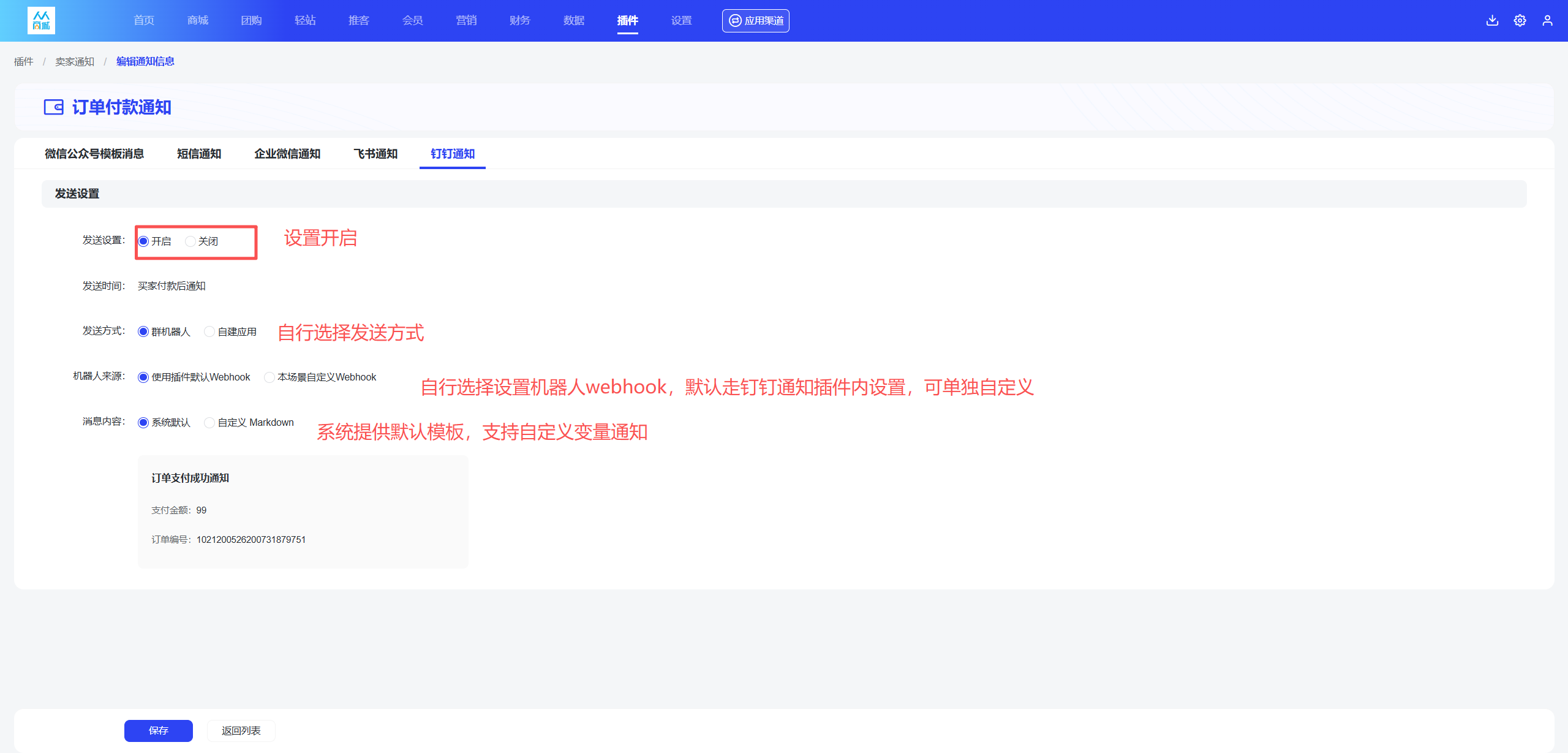Open the 微信公众号模板消息 tab
1568x753 pixels.
coord(94,154)
